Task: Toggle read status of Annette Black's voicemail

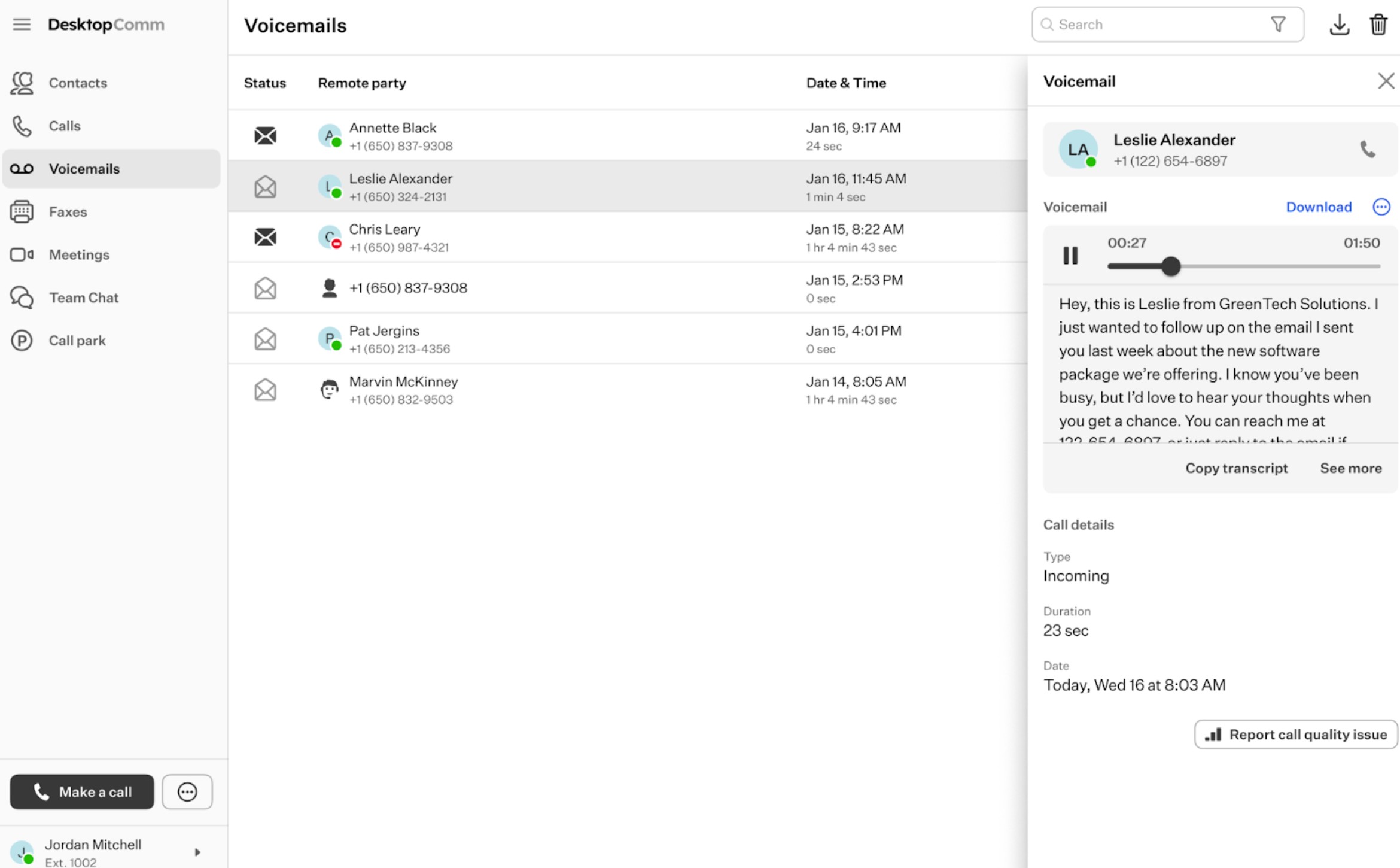Action: [265, 136]
